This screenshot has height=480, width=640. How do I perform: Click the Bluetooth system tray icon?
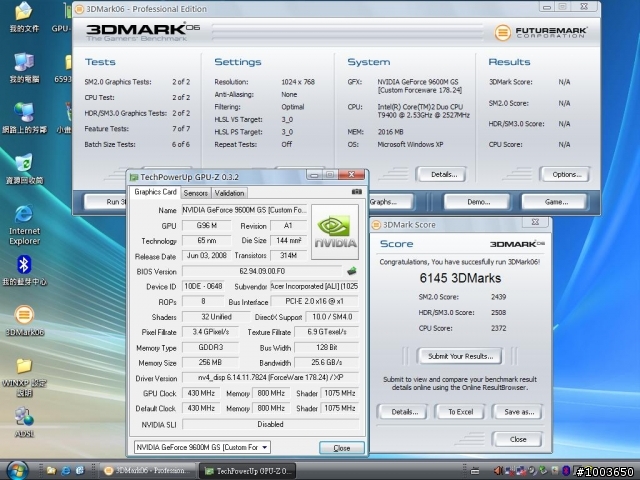566,471
